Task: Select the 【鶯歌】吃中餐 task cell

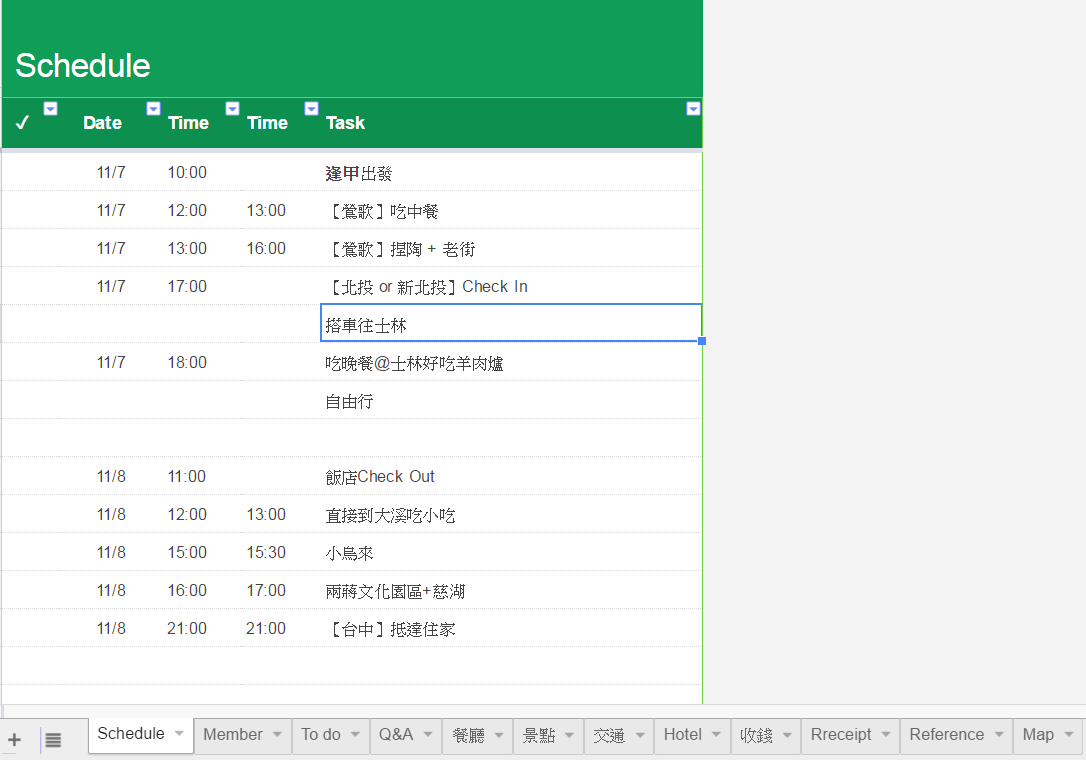Action: pyautogui.click(x=511, y=211)
